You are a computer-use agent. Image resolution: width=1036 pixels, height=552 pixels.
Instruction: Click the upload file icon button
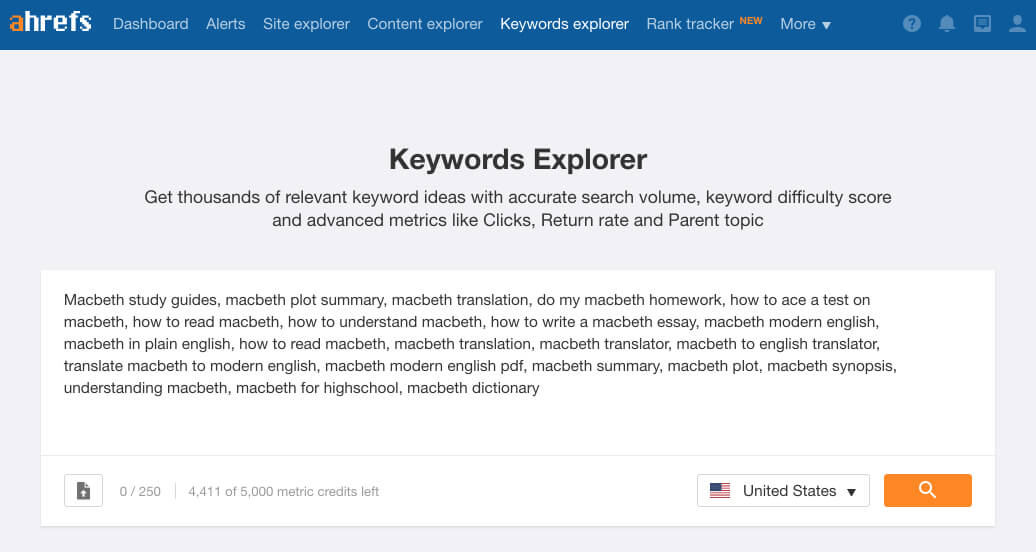(x=83, y=491)
